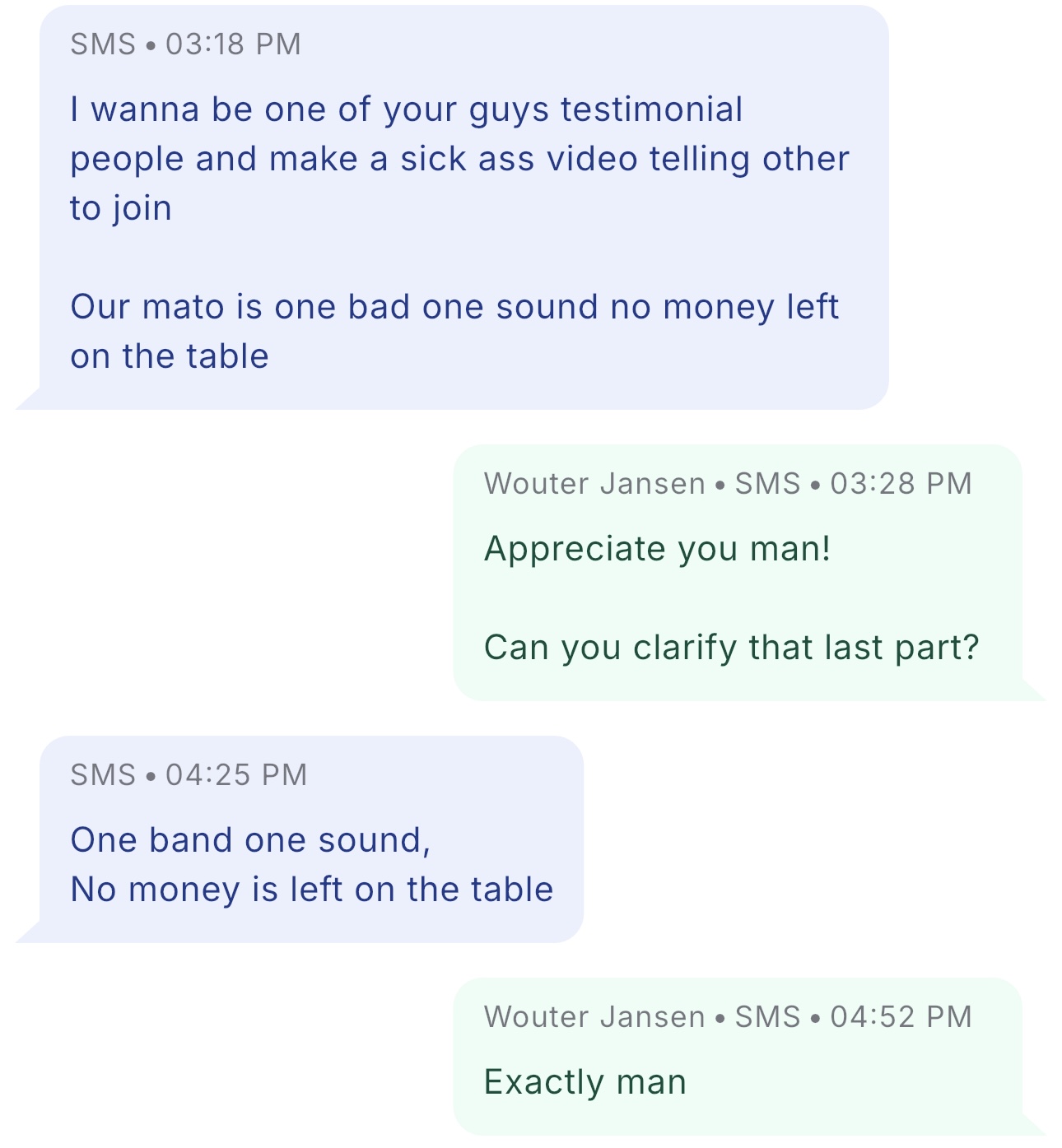The image size is (1062, 1148).
Task: Click the 04:52 PM timestamp
Action: [x=901, y=1017]
